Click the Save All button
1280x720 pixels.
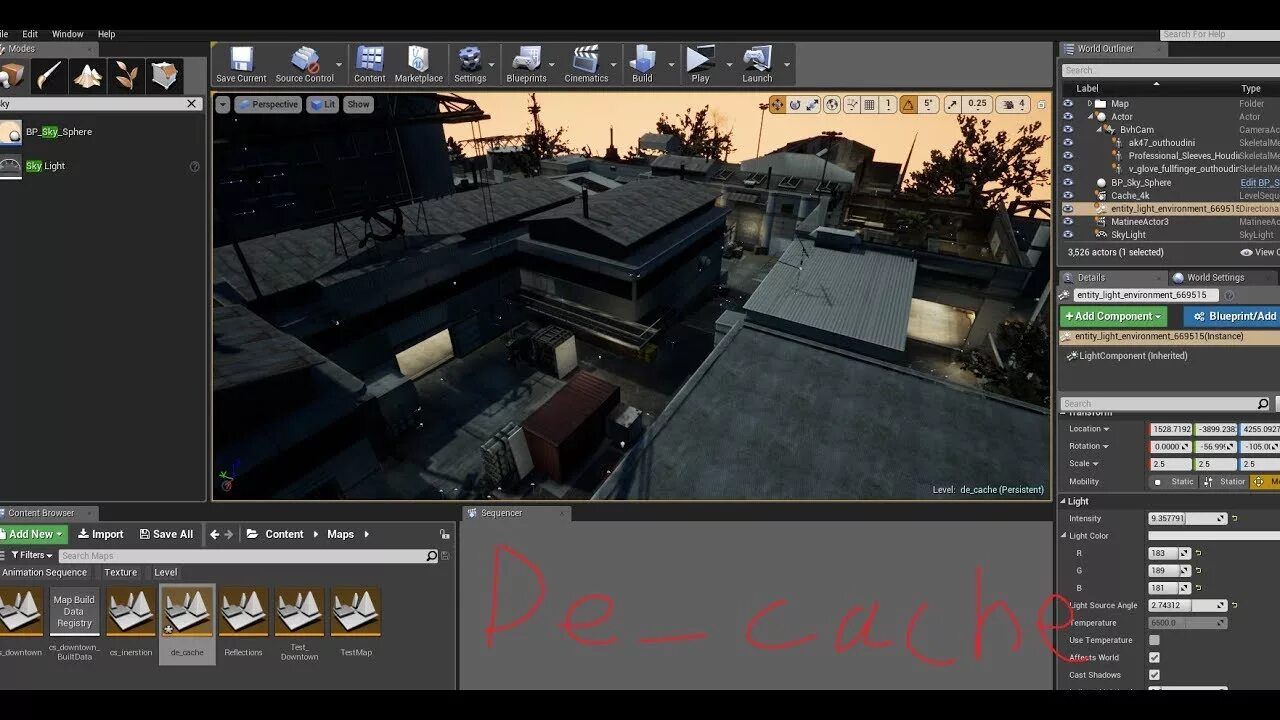pyautogui.click(x=166, y=534)
